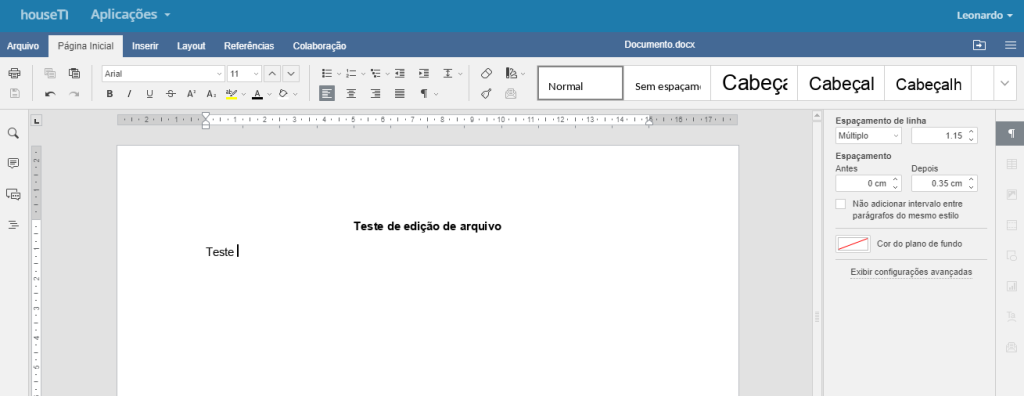
Task: Justify the paragraph text
Action: point(400,93)
